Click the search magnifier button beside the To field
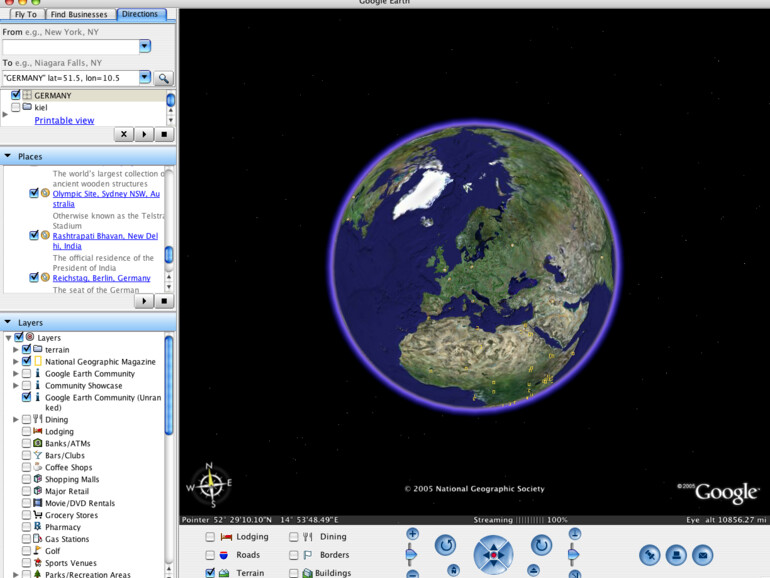770x578 pixels. tap(163, 78)
